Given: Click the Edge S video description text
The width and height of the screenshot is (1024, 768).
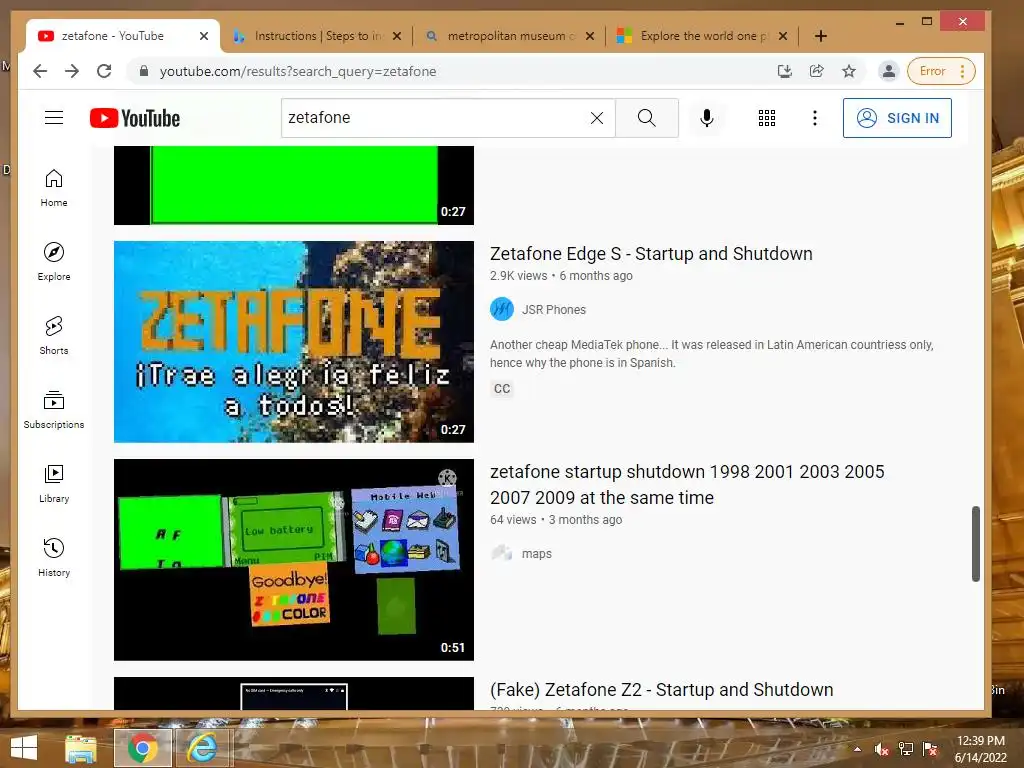Looking at the screenshot, I should point(712,353).
